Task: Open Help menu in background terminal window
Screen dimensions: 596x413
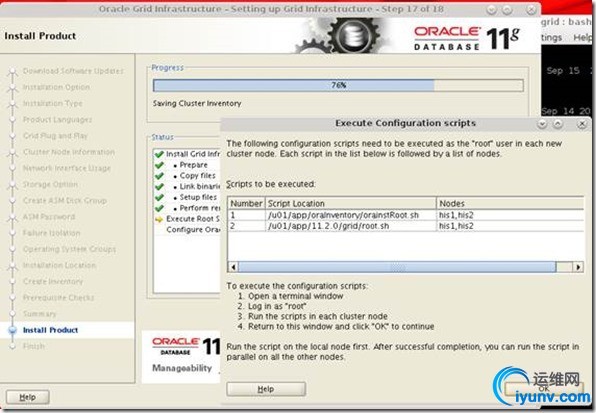Action: pyautogui.click(x=582, y=38)
